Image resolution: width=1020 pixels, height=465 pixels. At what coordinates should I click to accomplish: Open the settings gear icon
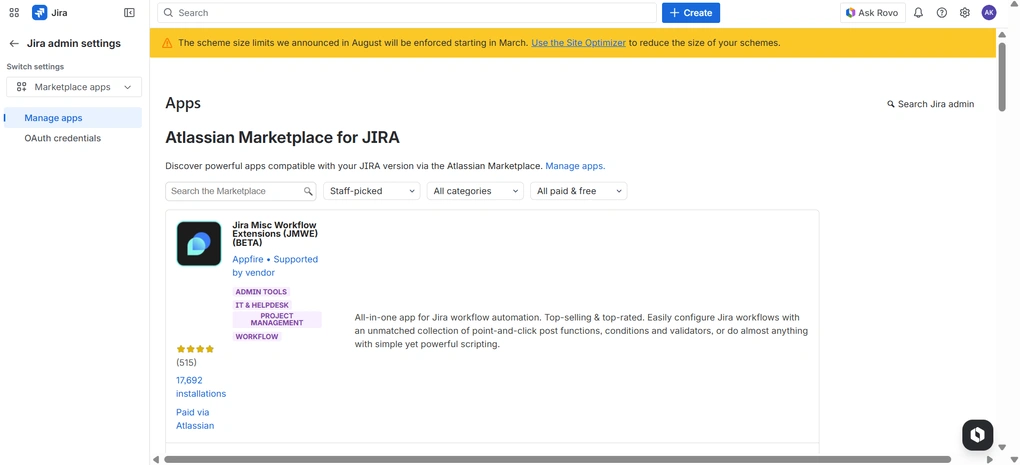pos(965,12)
